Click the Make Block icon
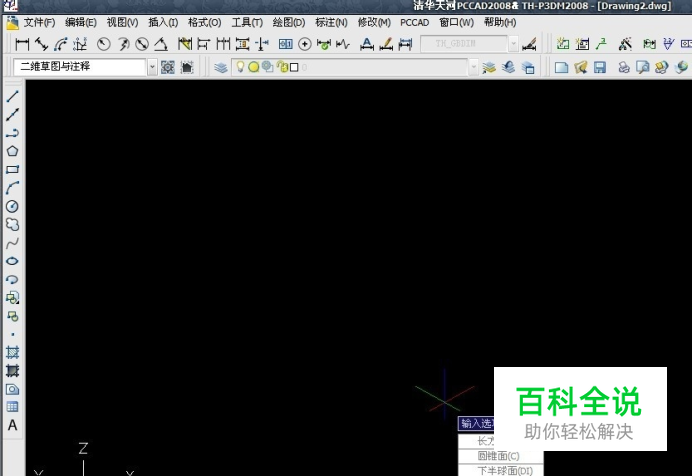This screenshot has width=692, height=476. coord(12,316)
